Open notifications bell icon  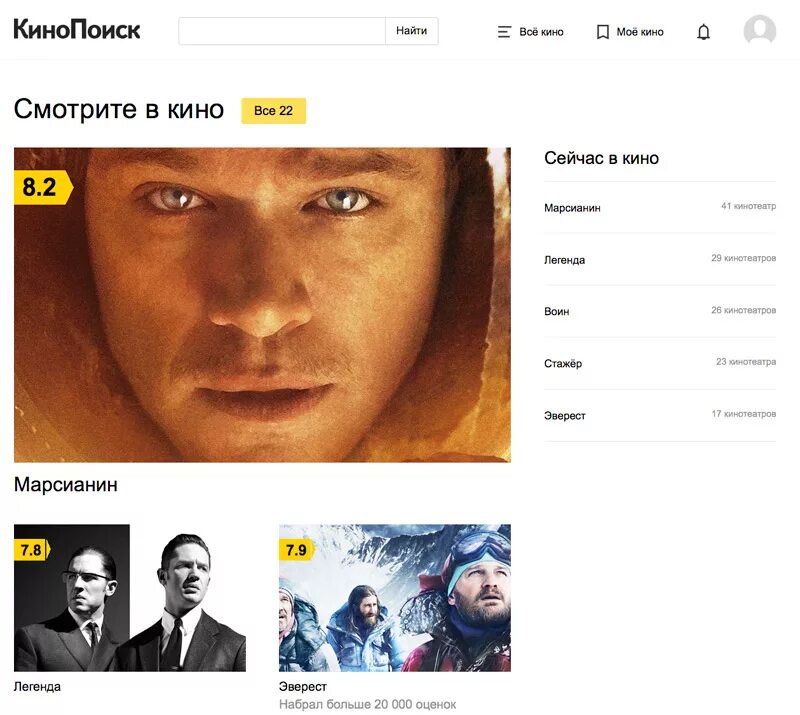pyautogui.click(x=704, y=32)
